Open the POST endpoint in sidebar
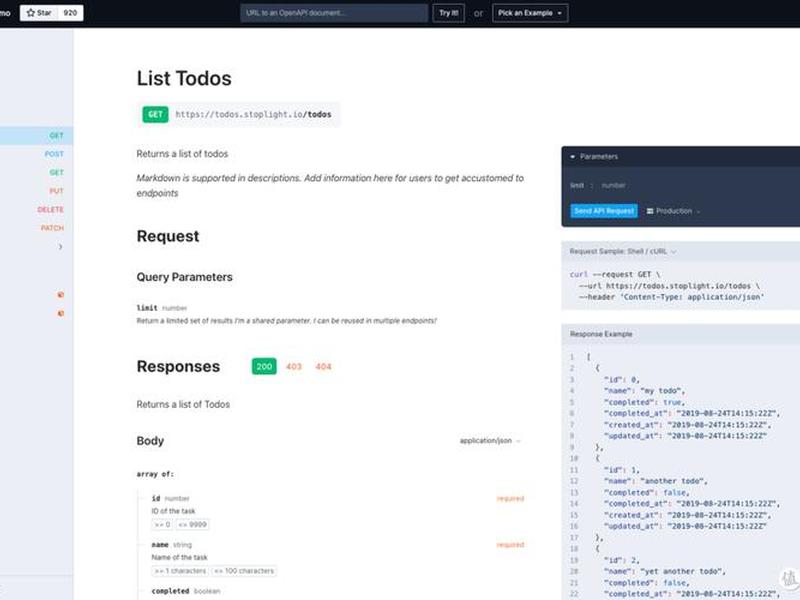800x600 pixels. pyautogui.click(x=54, y=154)
